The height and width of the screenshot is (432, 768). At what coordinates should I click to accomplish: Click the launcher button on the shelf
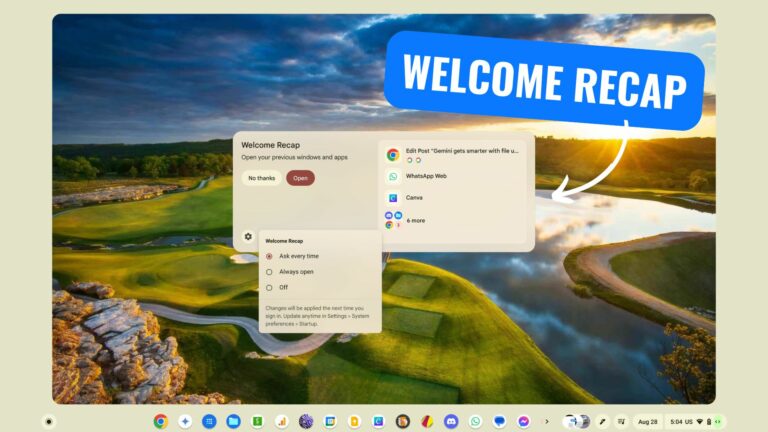pyautogui.click(x=49, y=421)
